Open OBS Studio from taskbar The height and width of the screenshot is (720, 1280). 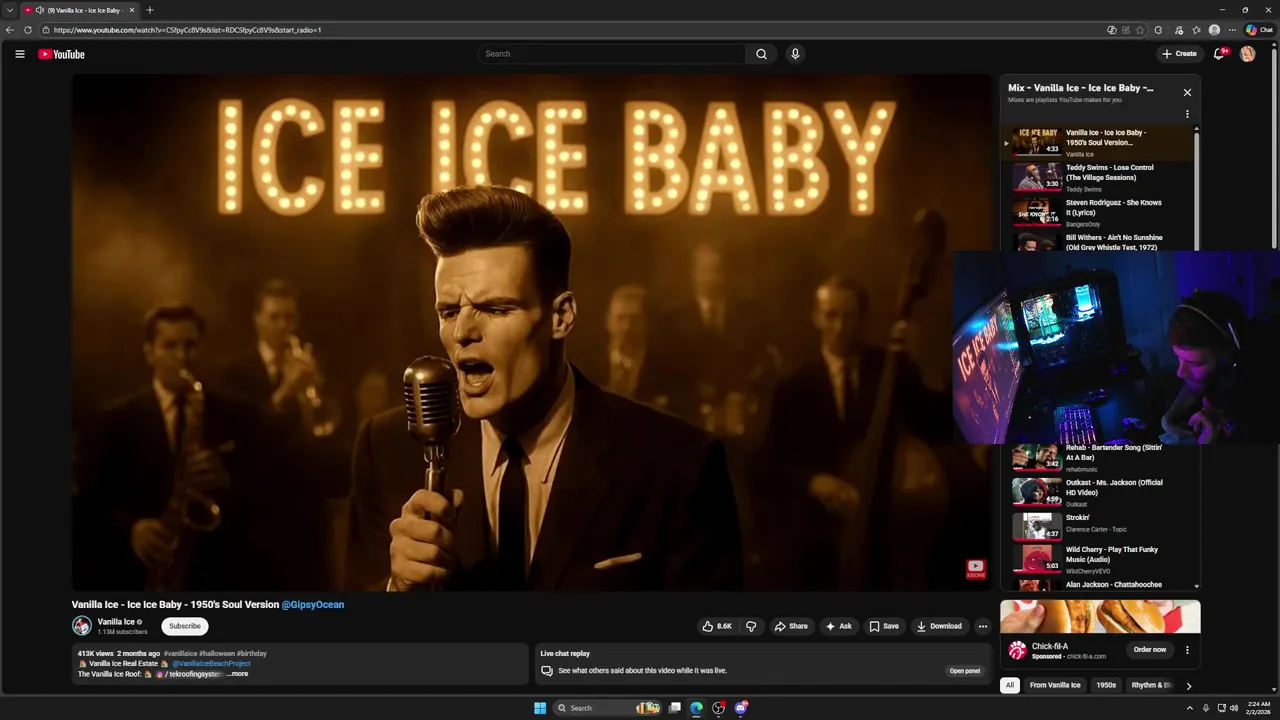point(719,708)
